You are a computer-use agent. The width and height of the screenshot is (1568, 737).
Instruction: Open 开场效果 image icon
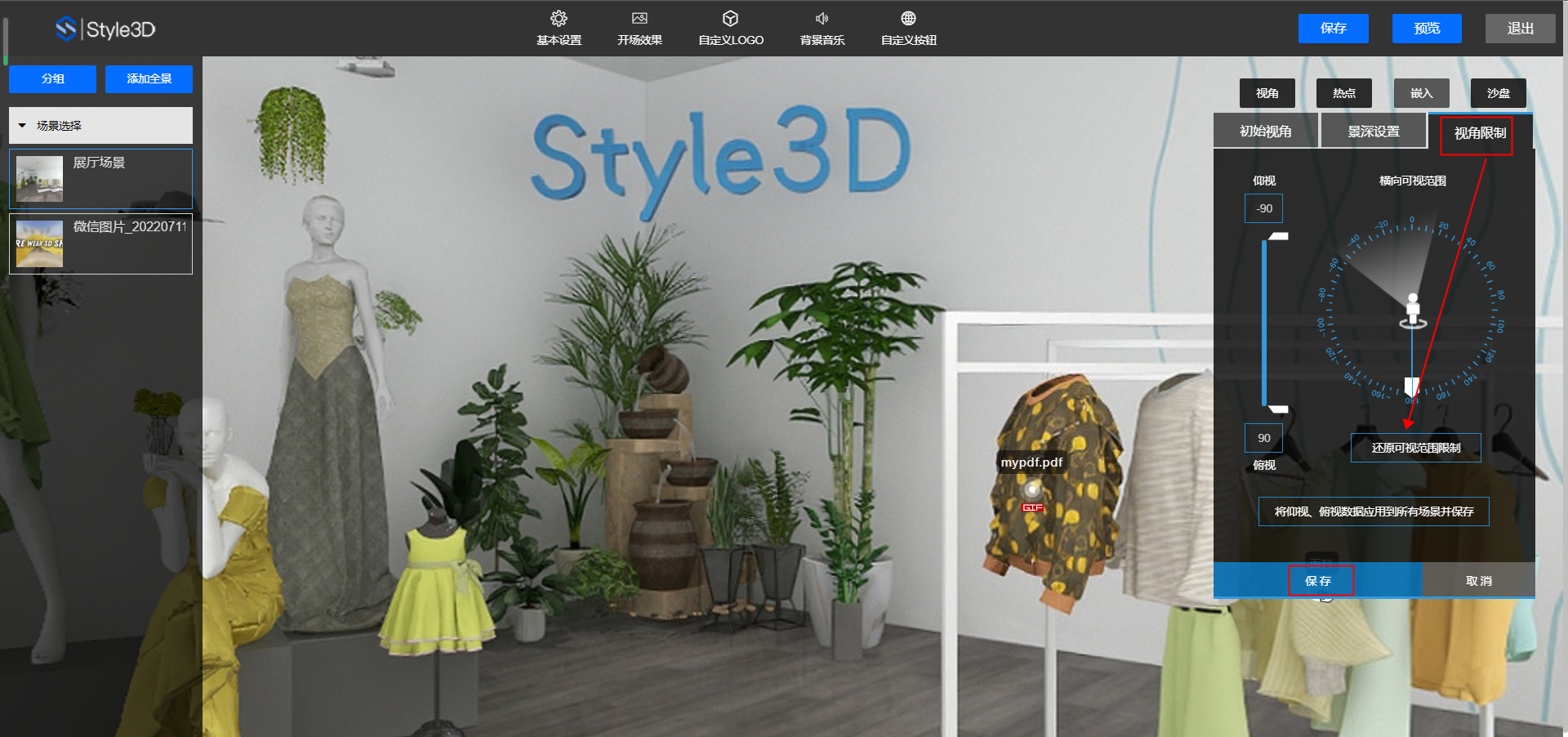point(639,18)
